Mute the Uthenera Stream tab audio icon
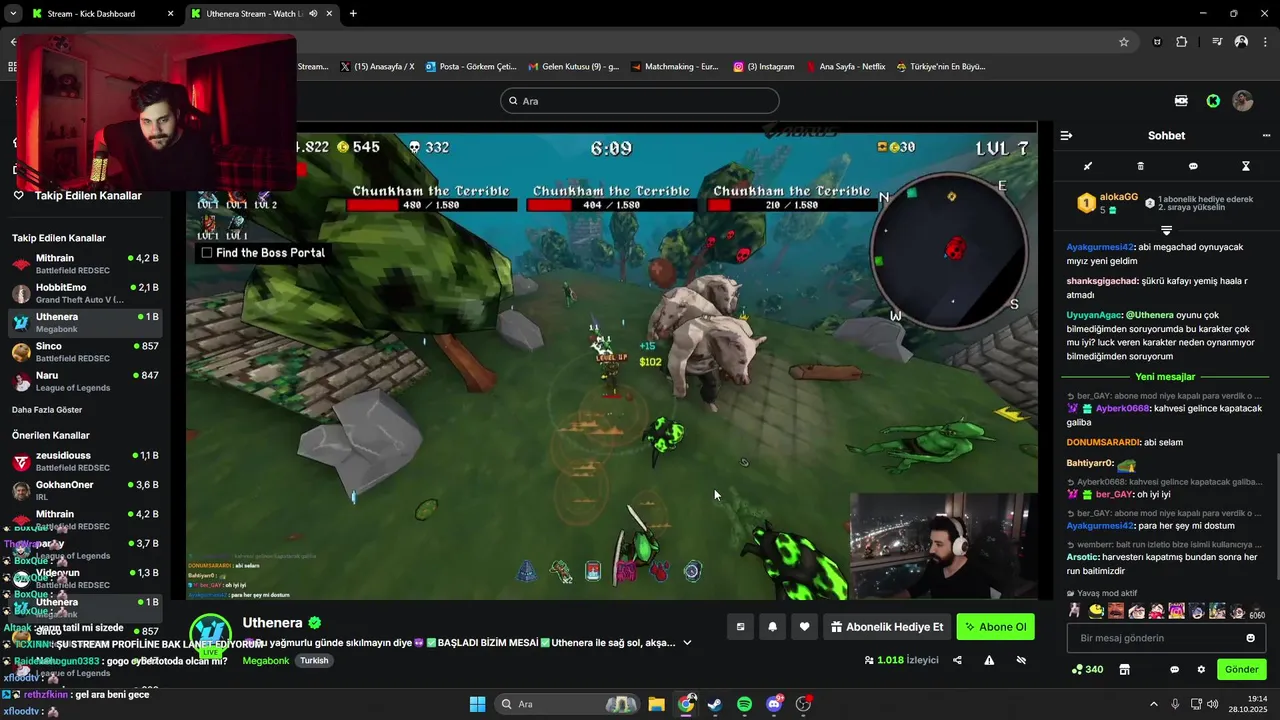The image size is (1280, 720). point(313,14)
